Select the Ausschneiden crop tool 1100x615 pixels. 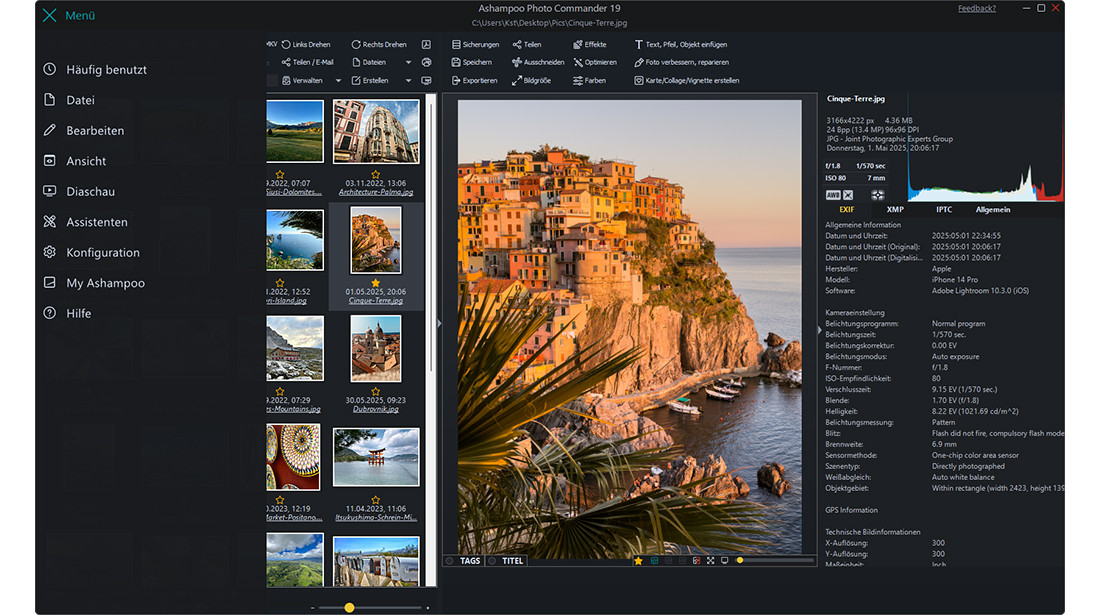pos(538,62)
